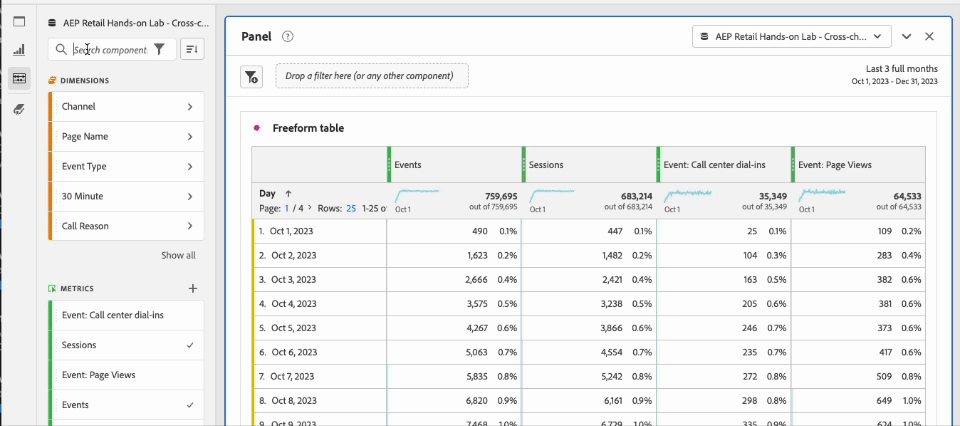The height and width of the screenshot is (426, 960).
Task: Expand the Event Type dimension chevron
Action: [190, 166]
